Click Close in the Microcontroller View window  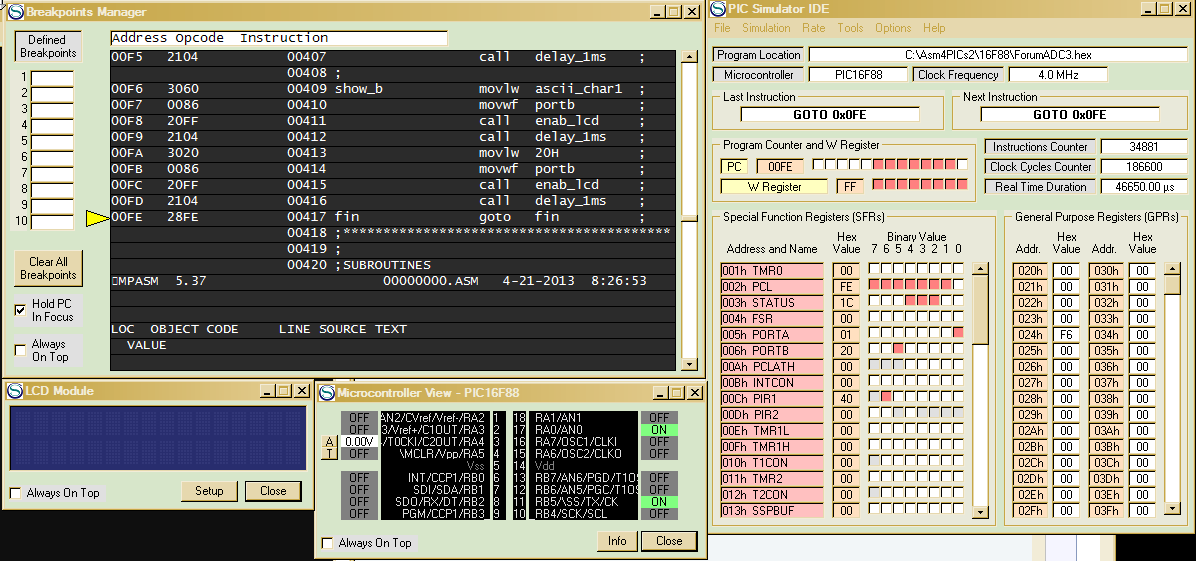[669, 540]
